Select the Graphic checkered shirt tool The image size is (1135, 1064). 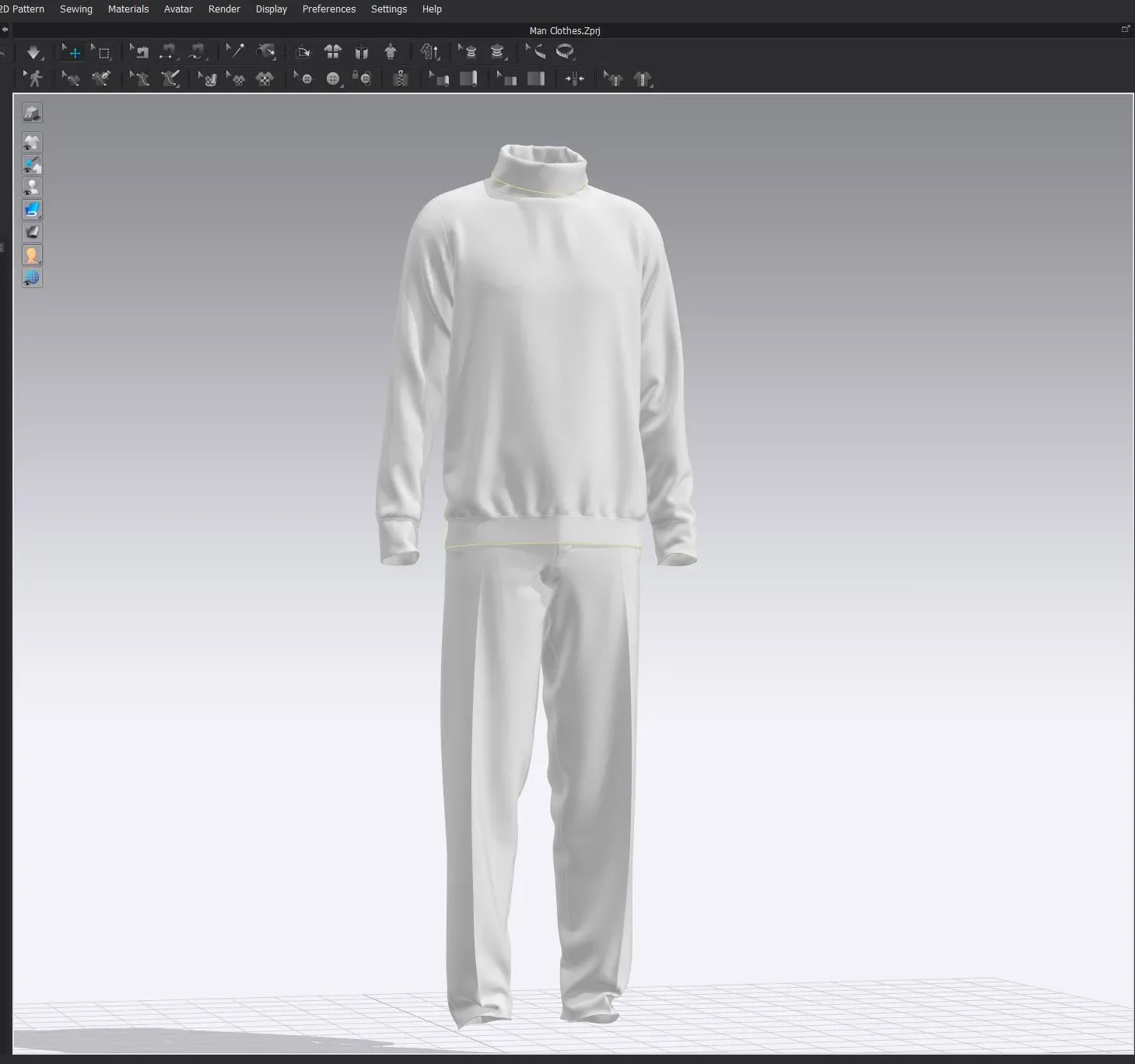264,79
